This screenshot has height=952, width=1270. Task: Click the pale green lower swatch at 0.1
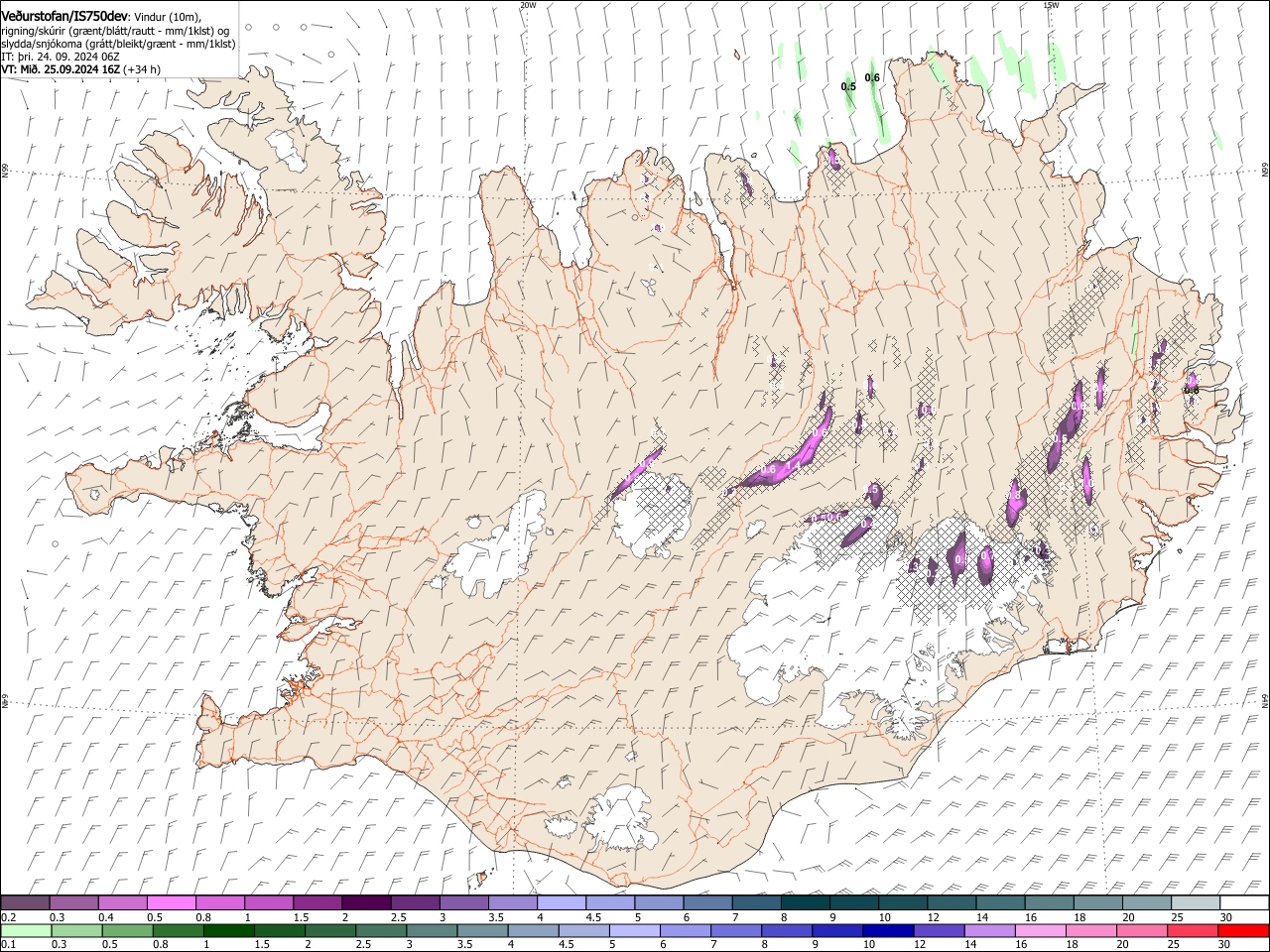[x=26, y=930]
